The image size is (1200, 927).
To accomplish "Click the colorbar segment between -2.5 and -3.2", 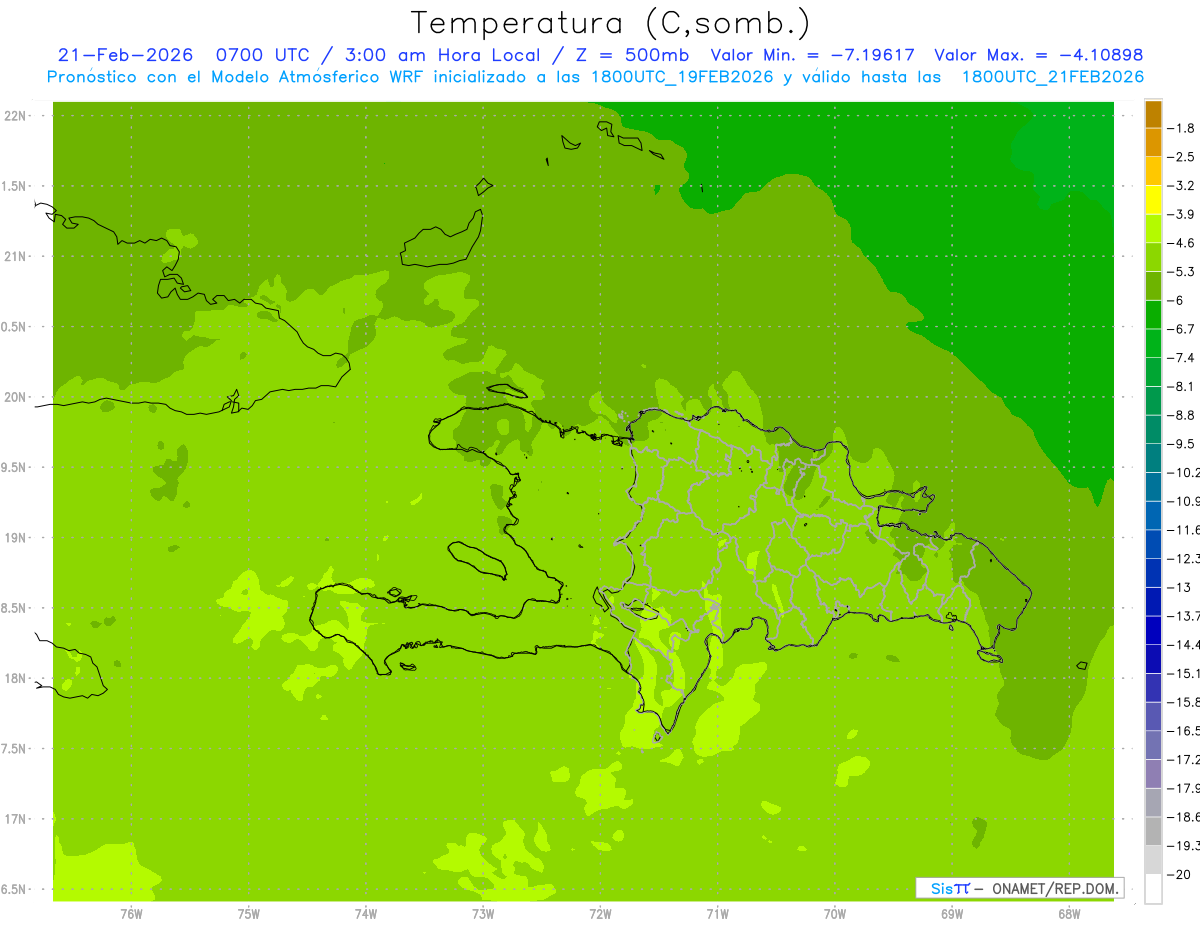I will 1153,172.
